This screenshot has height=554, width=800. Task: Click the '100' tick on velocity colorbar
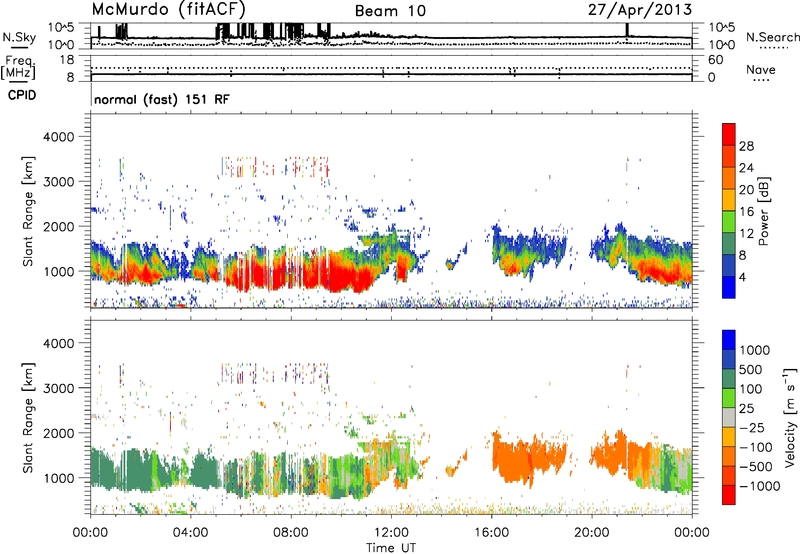(751, 389)
